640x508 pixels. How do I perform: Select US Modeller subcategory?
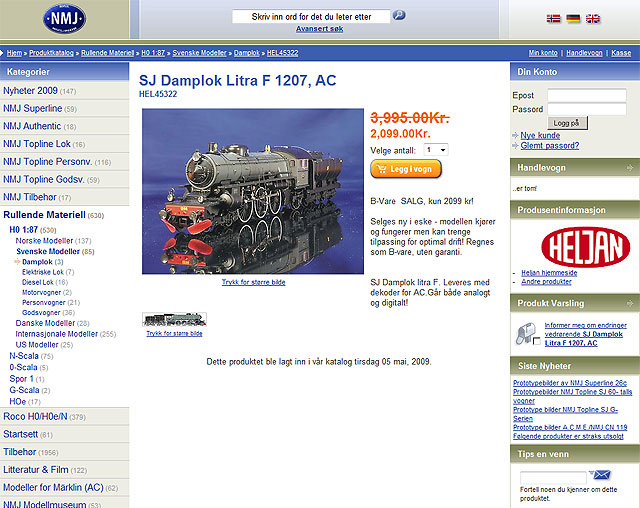click(x=37, y=345)
